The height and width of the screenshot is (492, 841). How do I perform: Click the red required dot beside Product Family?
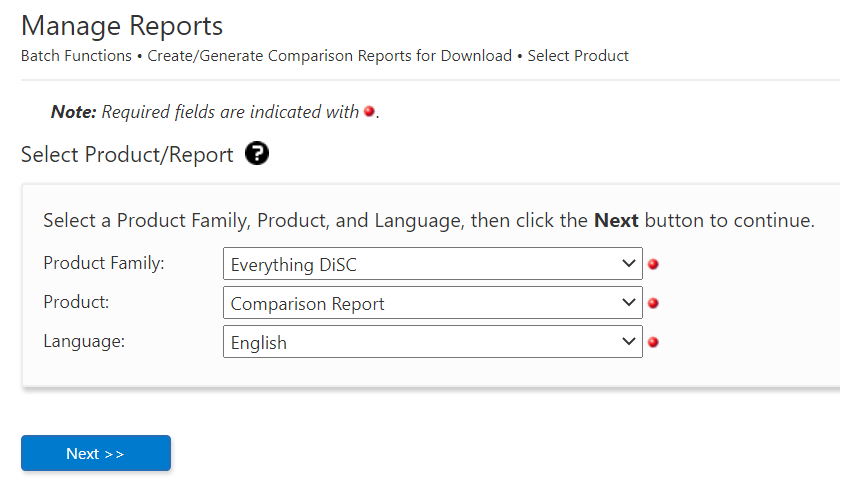653,264
